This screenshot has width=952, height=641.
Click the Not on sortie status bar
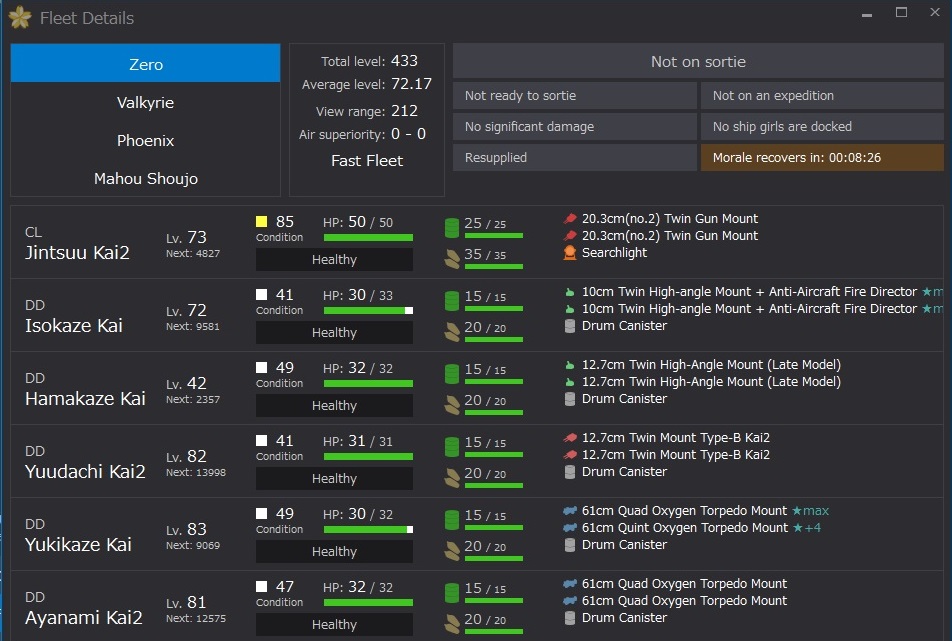point(698,61)
